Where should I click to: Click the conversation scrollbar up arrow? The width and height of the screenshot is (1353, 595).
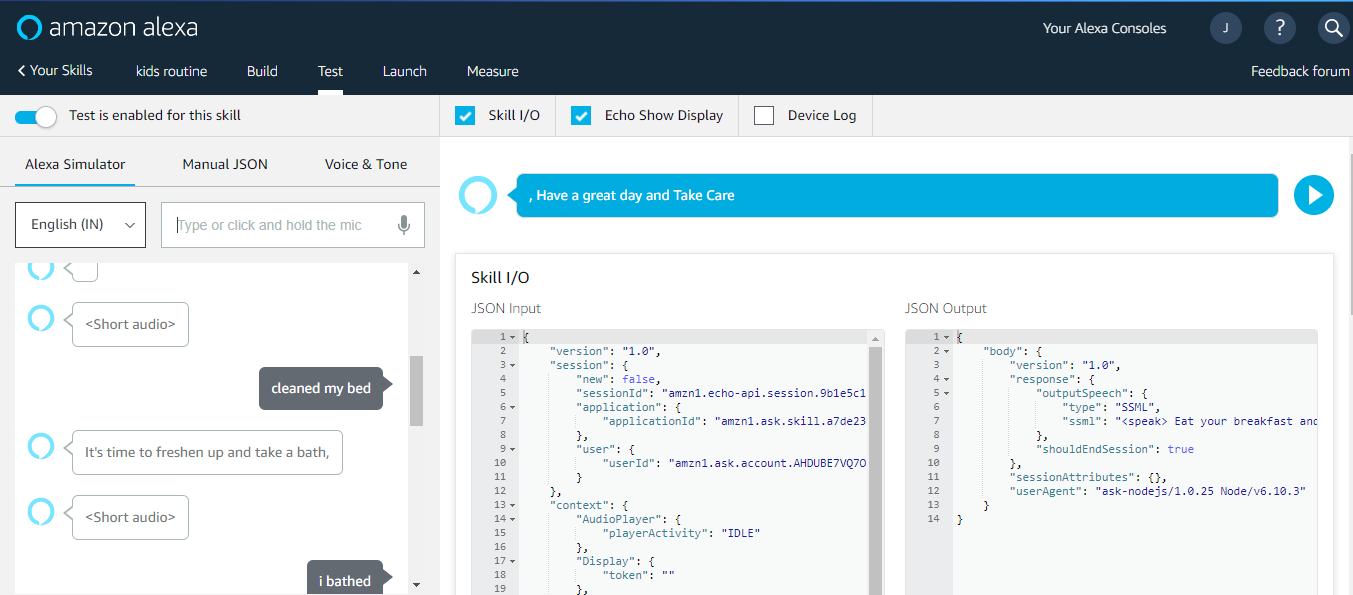tap(416, 272)
